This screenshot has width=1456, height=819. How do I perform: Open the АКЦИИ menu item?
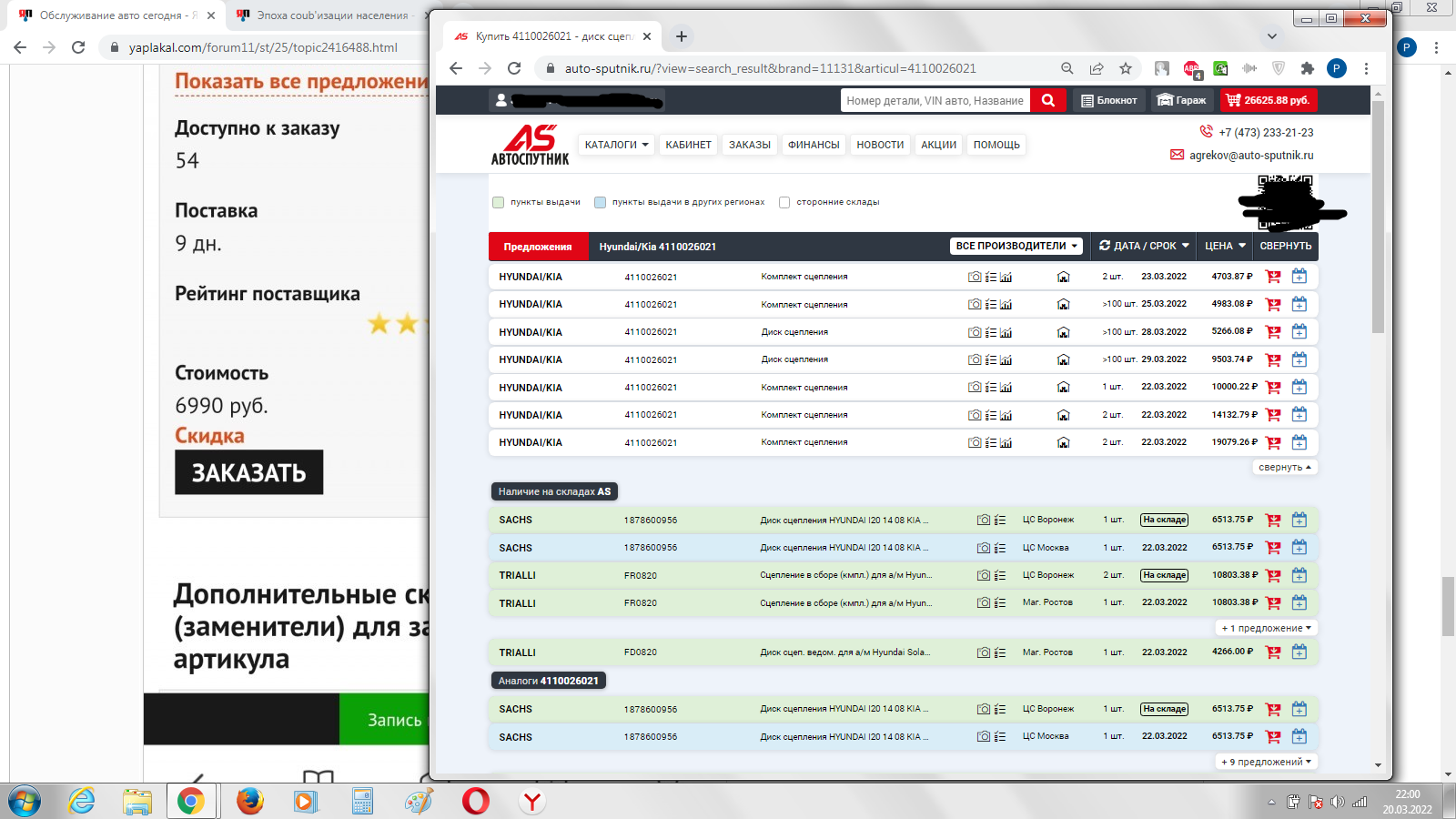pos(938,145)
